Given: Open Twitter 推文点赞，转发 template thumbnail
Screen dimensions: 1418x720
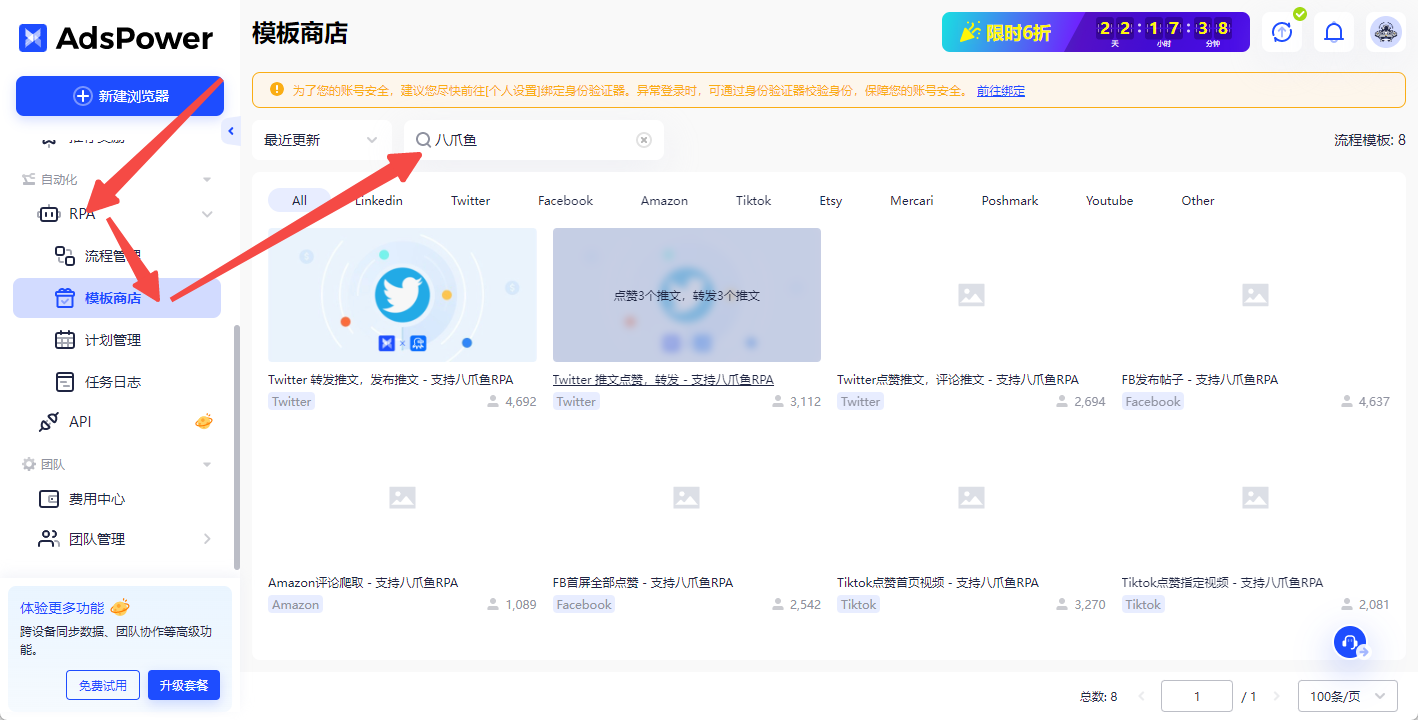Looking at the screenshot, I should [687, 295].
